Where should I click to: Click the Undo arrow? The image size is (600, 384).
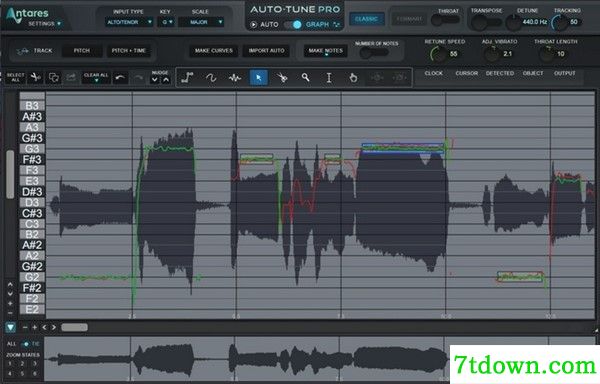120,78
